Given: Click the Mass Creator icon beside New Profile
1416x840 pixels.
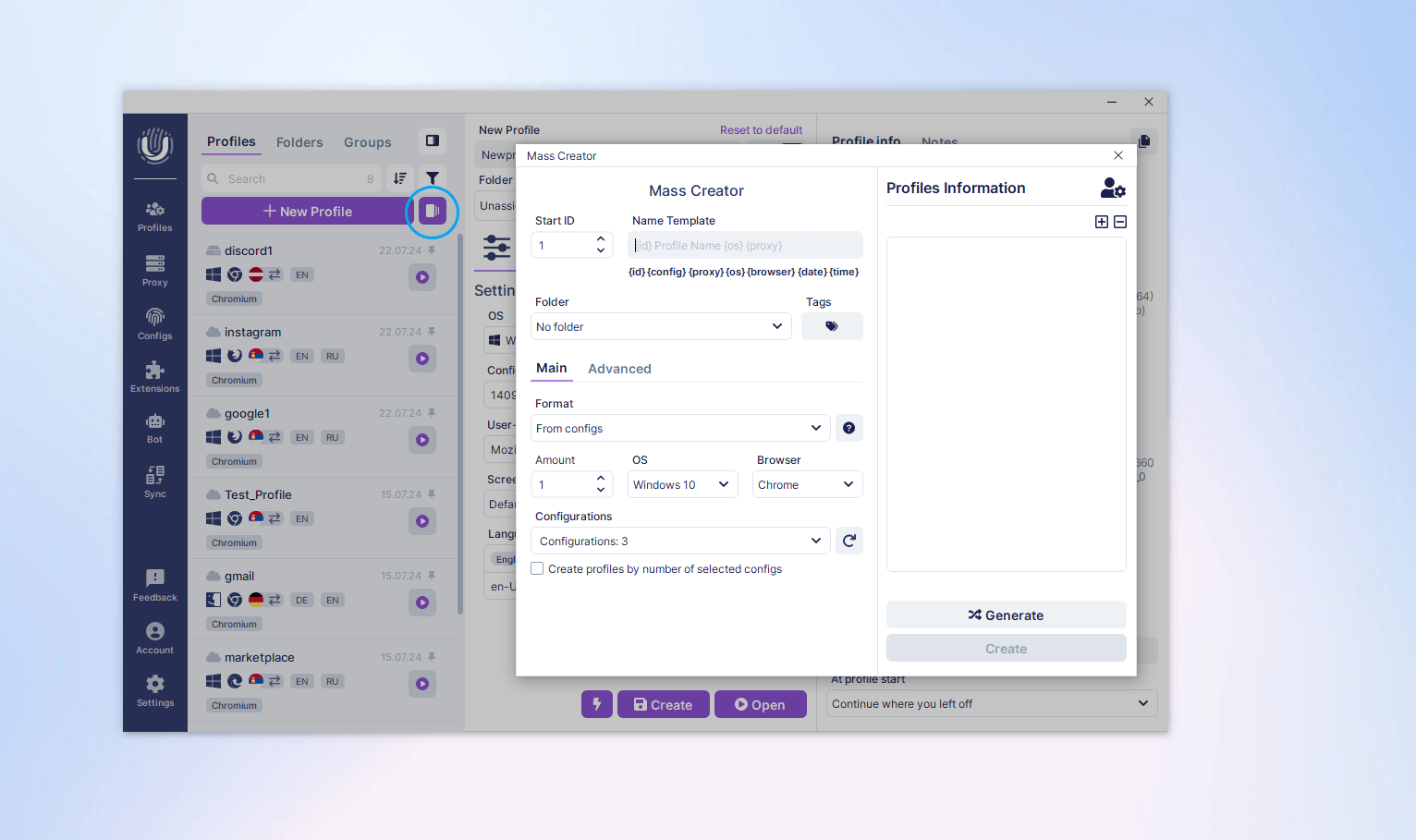Looking at the screenshot, I should [x=432, y=212].
